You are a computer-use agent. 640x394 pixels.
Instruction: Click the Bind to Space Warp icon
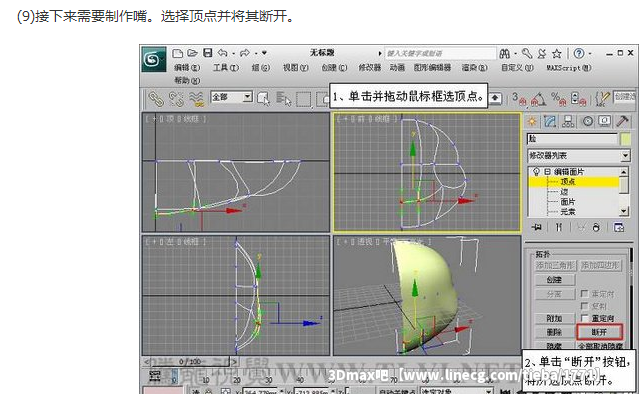click(x=196, y=98)
